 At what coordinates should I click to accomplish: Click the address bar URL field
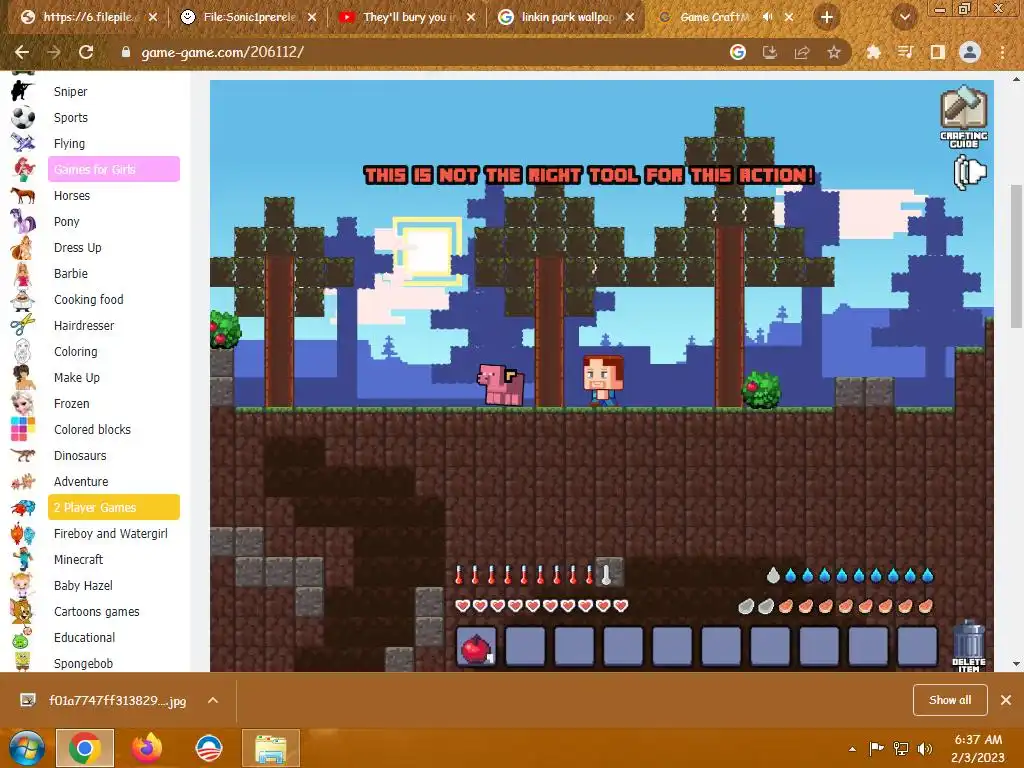pyautogui.click(x=418, y=52)
